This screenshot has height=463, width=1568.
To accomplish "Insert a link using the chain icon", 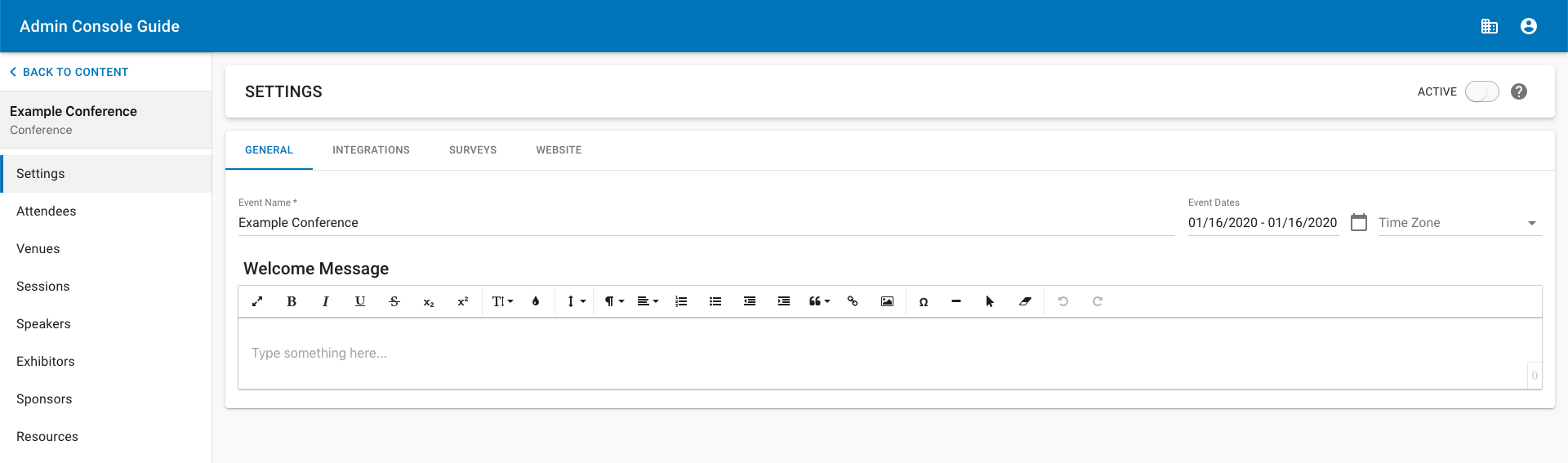I will coord(853,301).
